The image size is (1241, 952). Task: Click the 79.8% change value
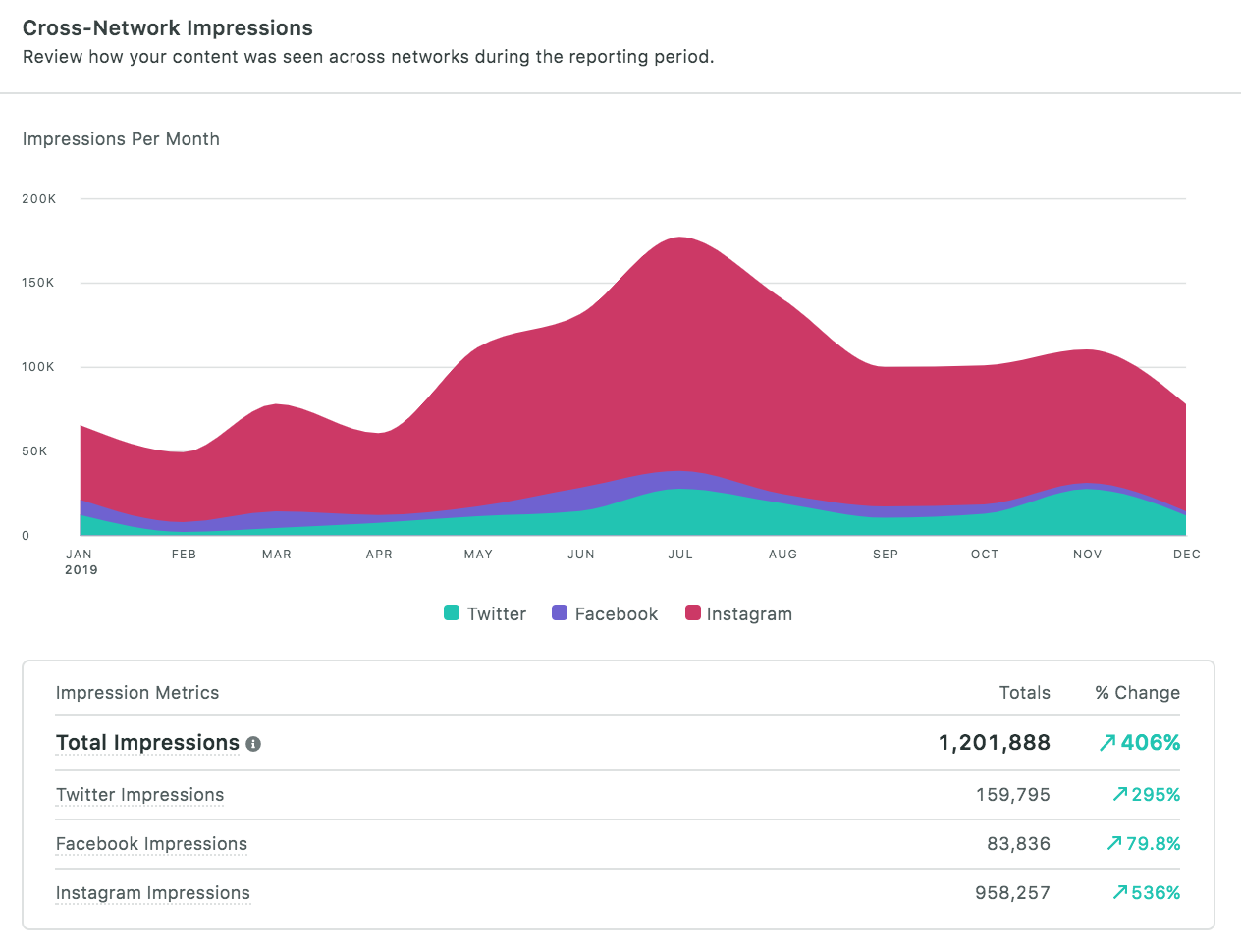1154,844
